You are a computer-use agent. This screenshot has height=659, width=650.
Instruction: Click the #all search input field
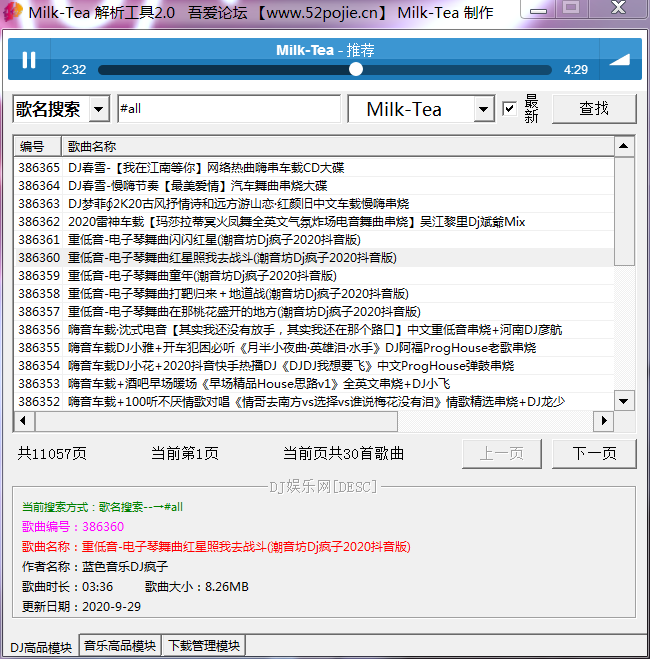coord(229,109)
